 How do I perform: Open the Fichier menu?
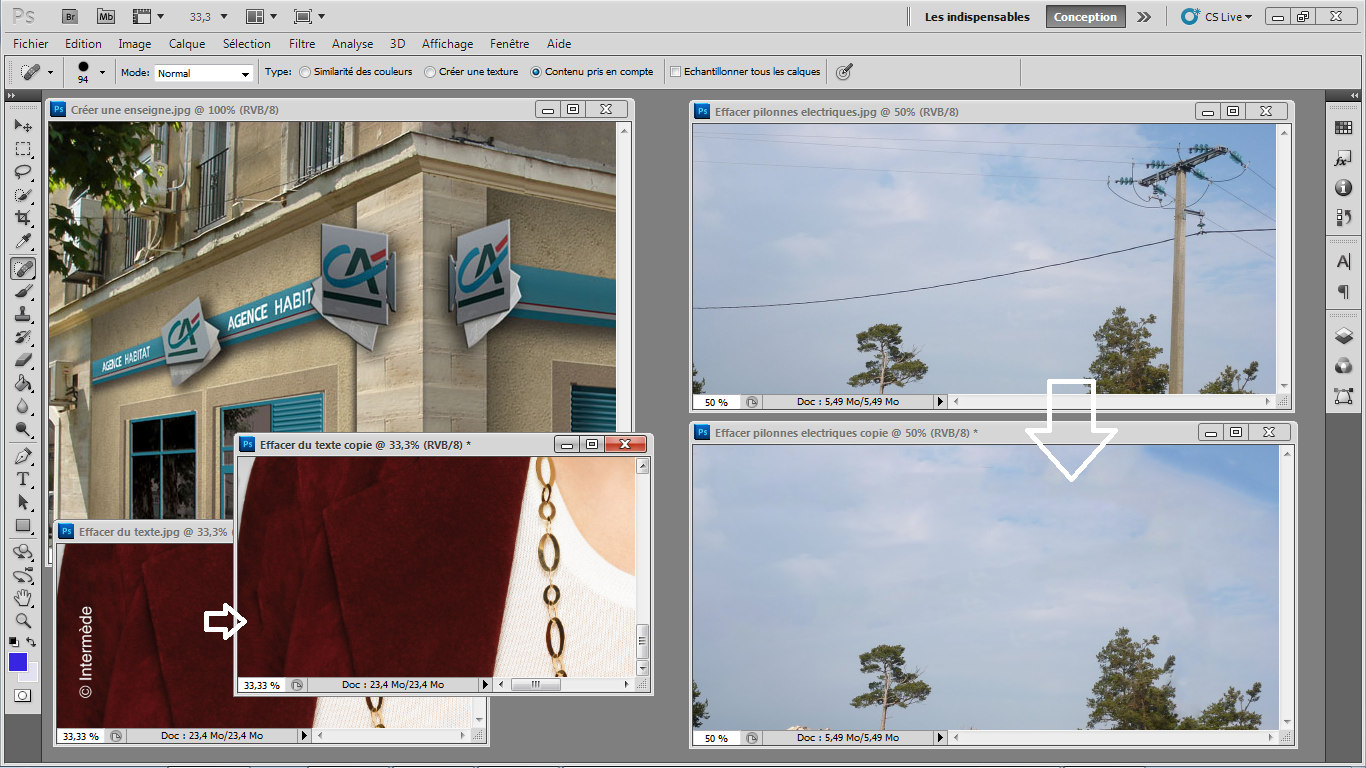31,44
